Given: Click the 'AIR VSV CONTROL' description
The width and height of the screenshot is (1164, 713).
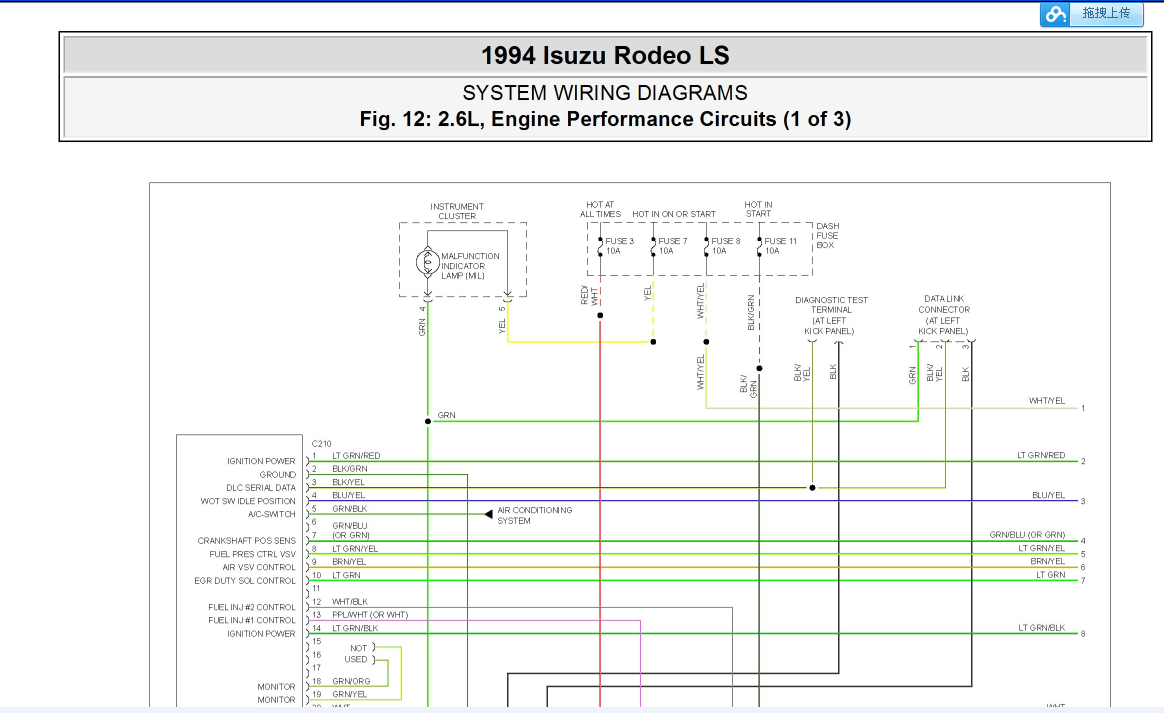Looking at the screenshot, I should (259, 567).
